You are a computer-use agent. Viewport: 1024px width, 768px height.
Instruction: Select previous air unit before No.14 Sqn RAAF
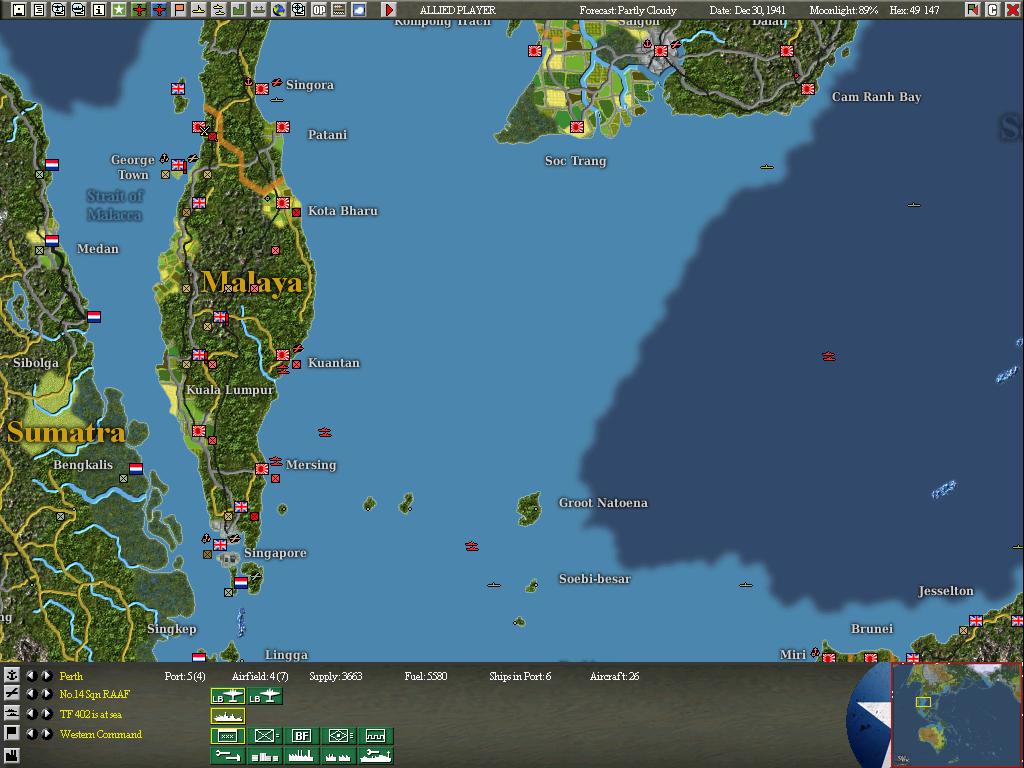(31, 694)
